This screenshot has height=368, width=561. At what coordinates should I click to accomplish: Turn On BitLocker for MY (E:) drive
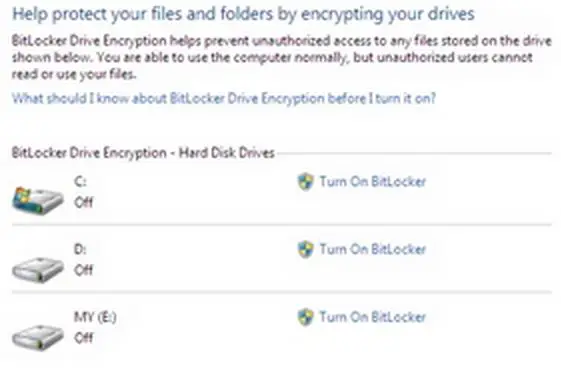coord(372,317)
